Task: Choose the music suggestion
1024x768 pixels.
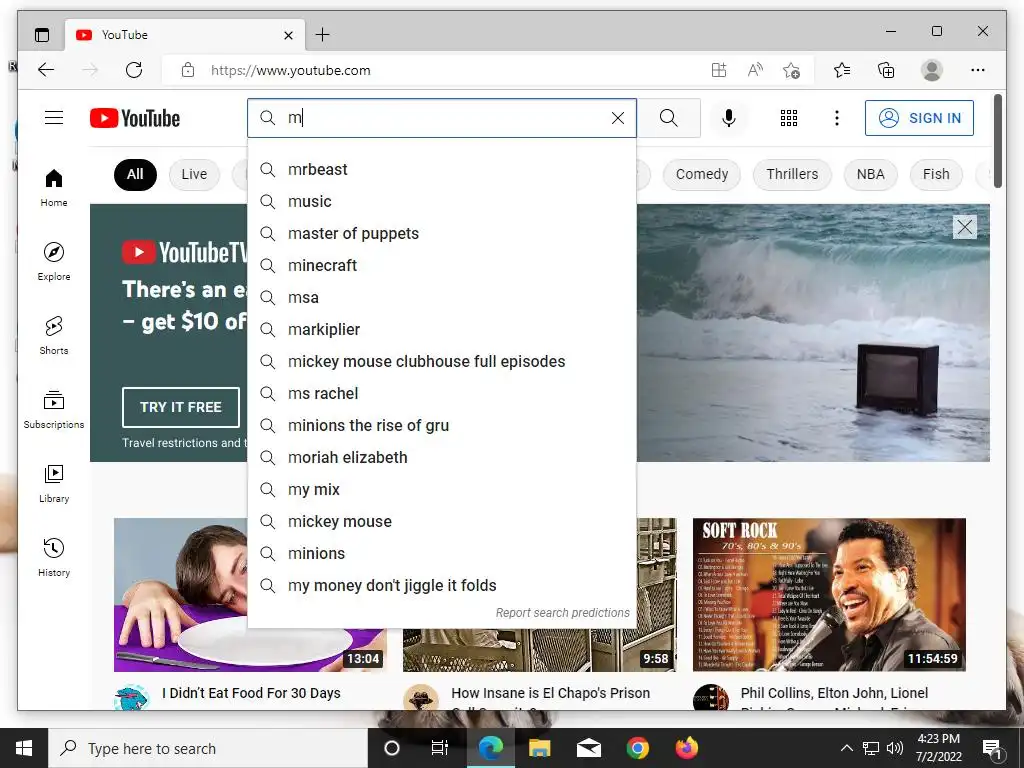Action: [x=442, y=201]
